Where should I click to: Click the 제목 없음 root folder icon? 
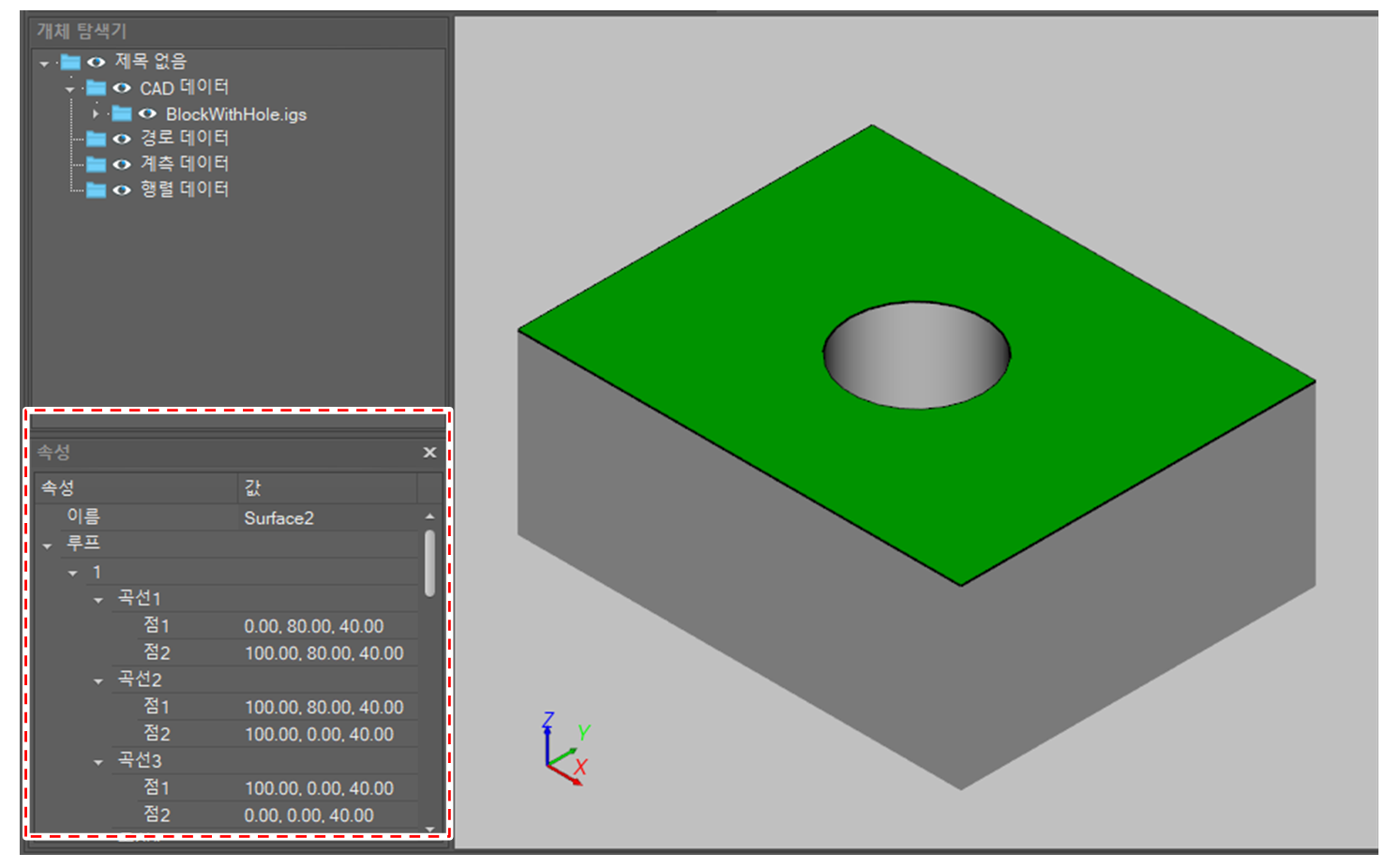[70, 61]
